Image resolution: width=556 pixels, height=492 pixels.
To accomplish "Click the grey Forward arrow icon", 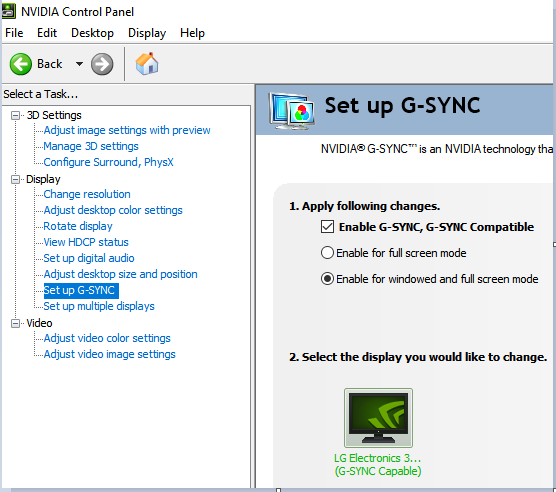I will coord(102,64).
